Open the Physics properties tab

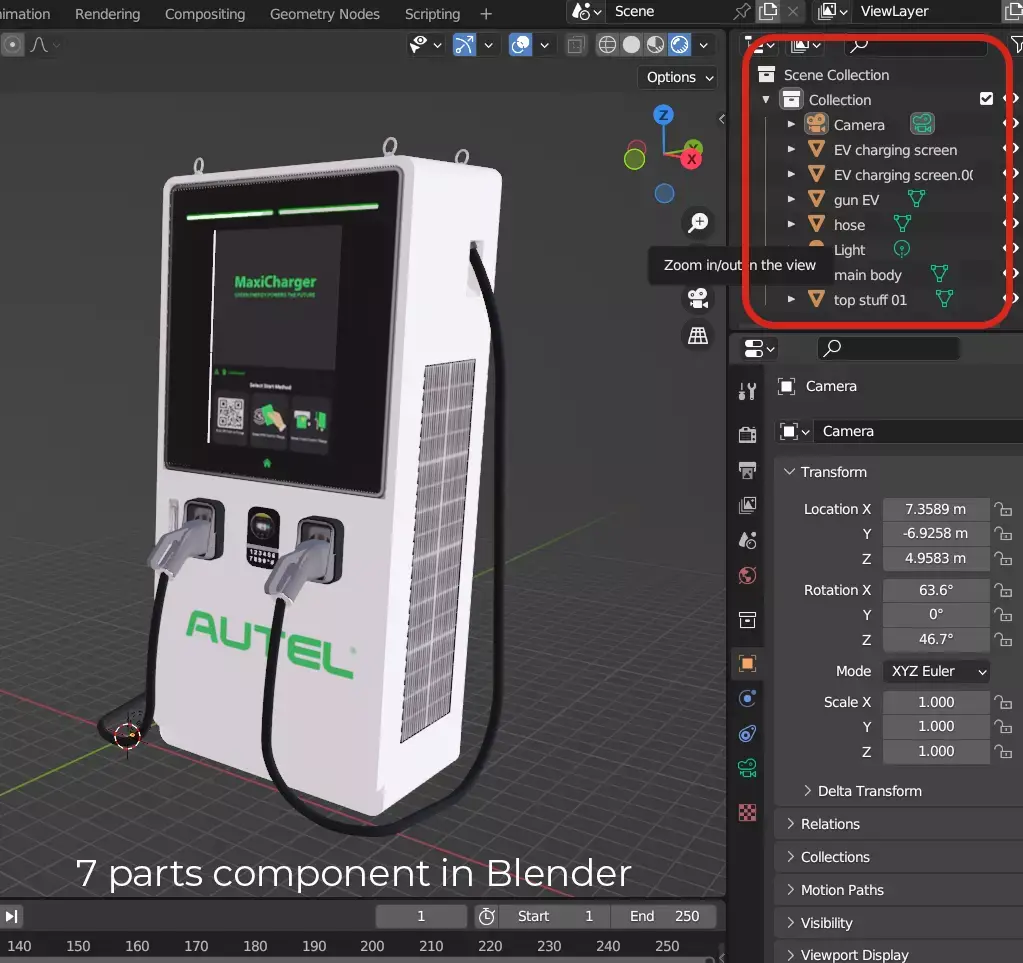(x=747, y=698)
